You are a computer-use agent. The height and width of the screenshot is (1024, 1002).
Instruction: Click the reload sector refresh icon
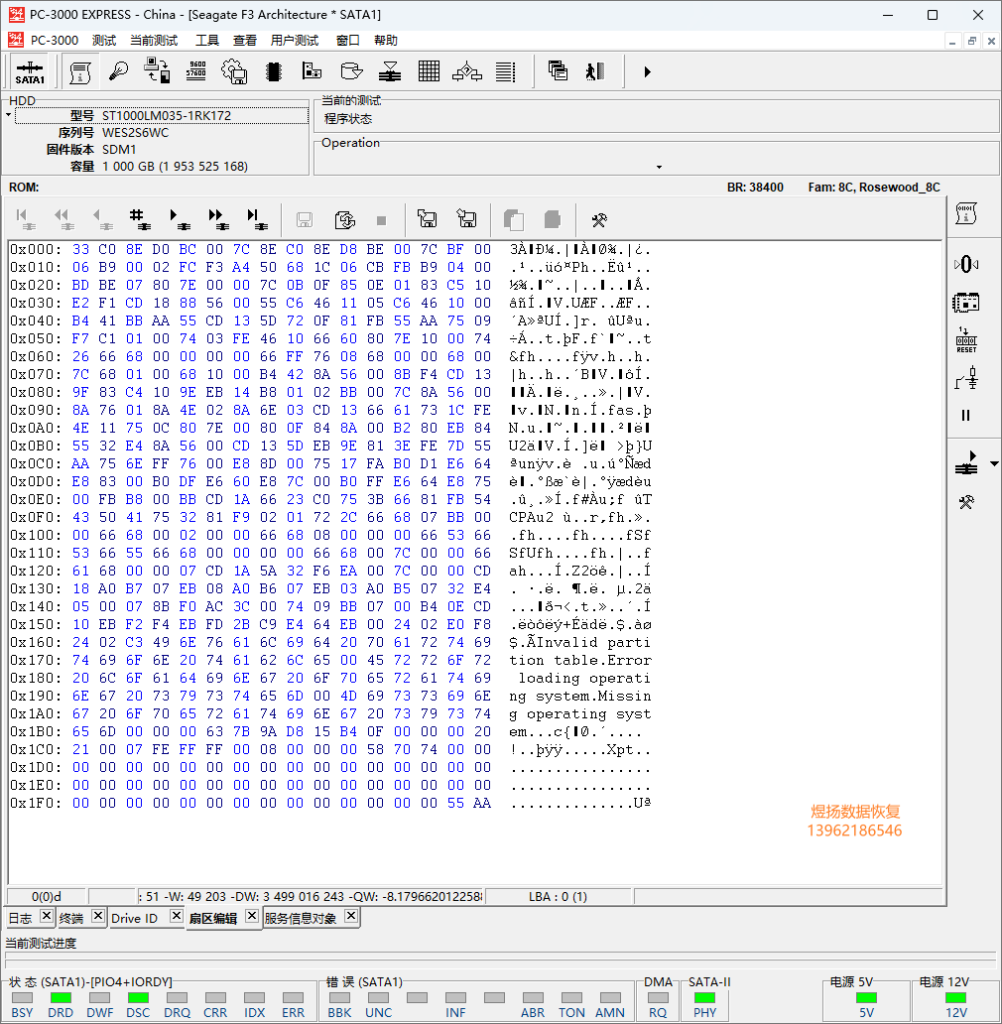click(344, 219)
